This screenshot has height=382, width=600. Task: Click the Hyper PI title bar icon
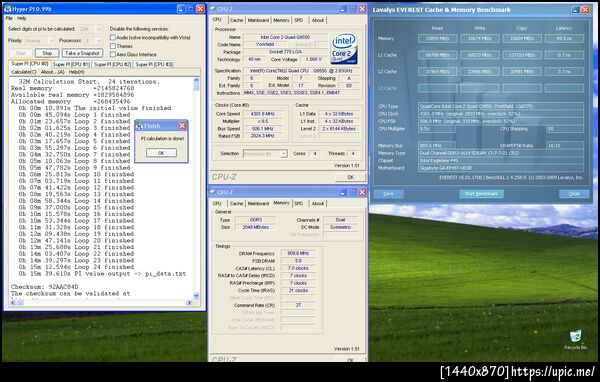pyautogui.click(x=7, y=8)
